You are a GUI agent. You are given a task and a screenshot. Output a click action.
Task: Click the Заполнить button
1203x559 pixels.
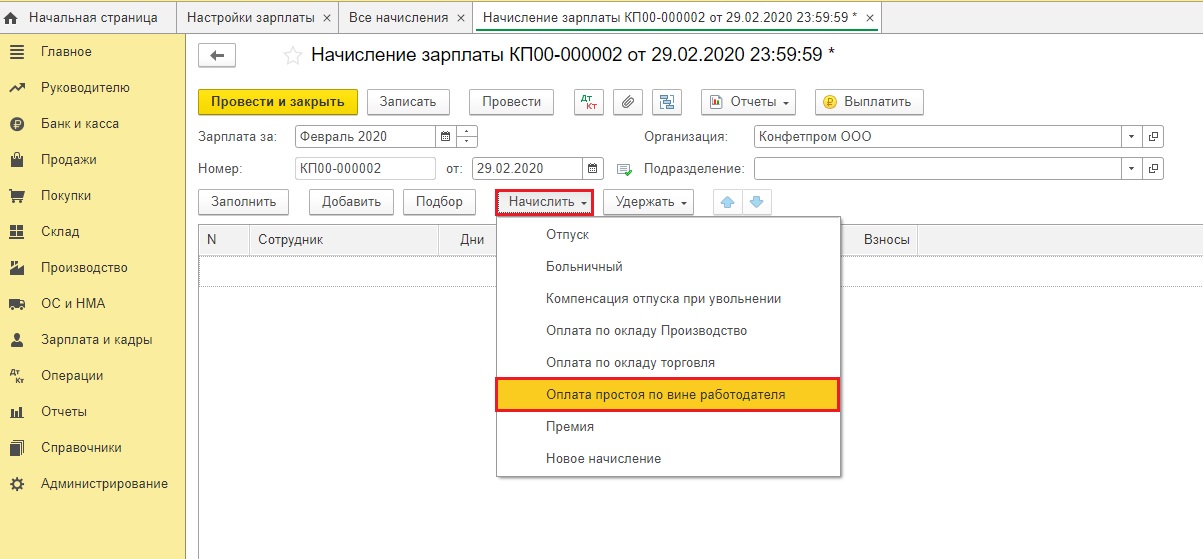tap(243, 202)
